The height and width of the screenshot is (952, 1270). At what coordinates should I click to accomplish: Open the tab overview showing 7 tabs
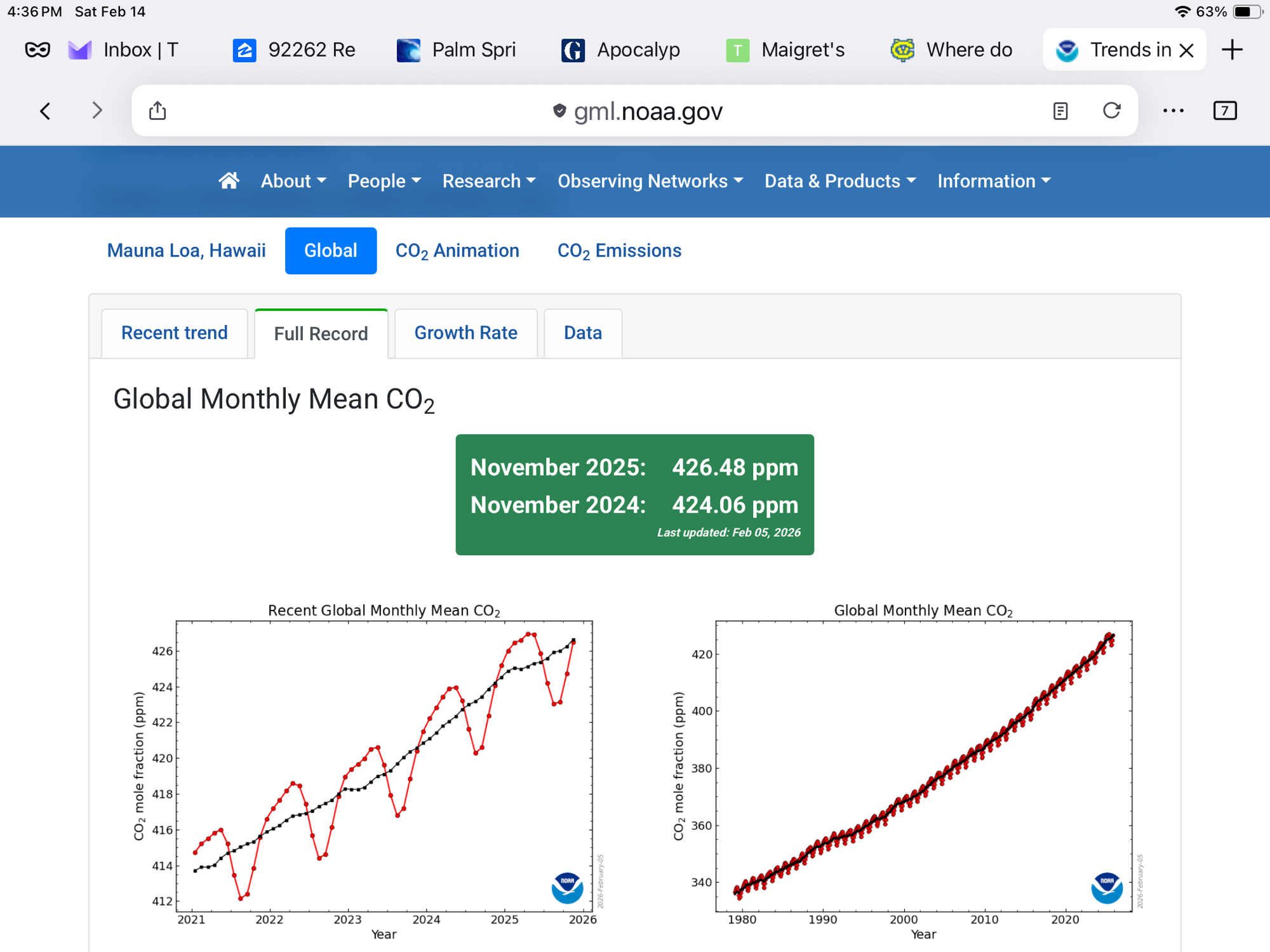[1224, 111]
